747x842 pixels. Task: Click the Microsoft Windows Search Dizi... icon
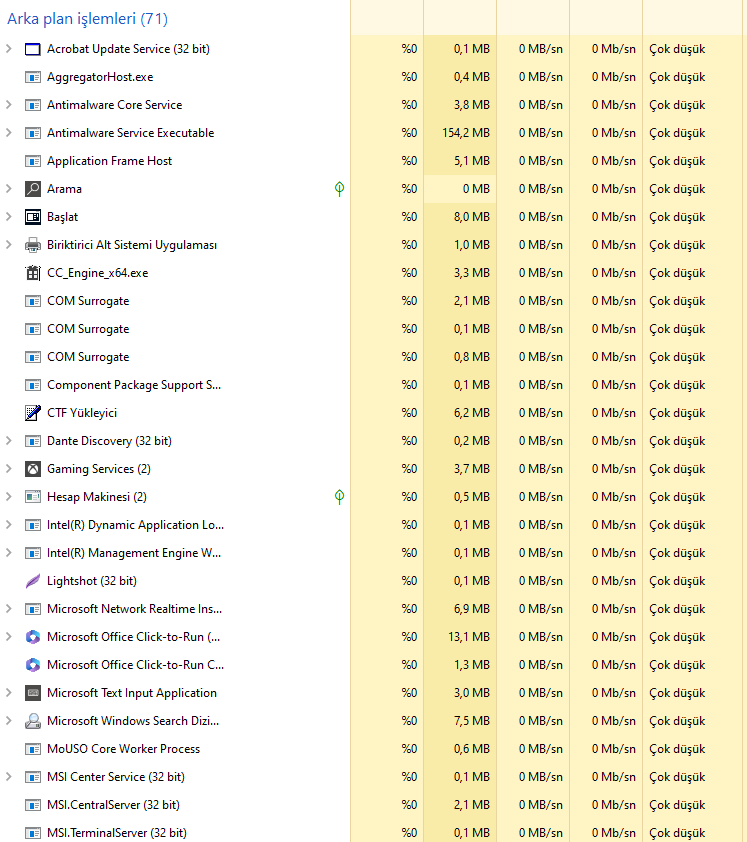click(33, 721)
